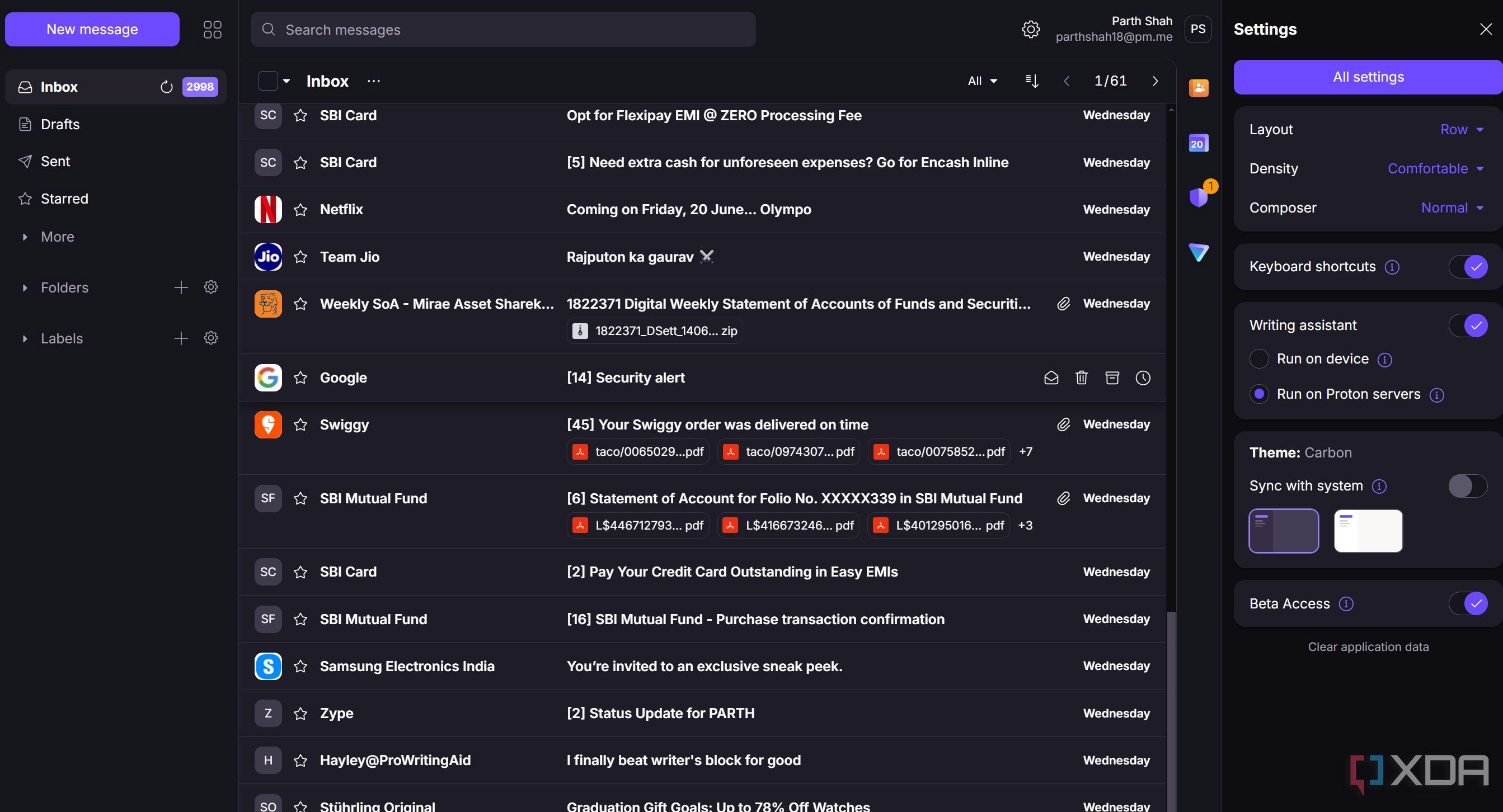This screenshot has width=1503, height=812.
Task: Archive the Google Security alert email
Action: (x=1112, y=377)
